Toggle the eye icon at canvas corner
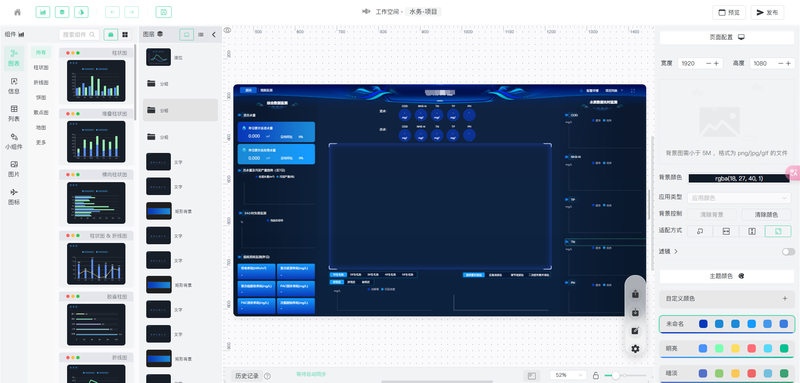 (x=228, y=31)
